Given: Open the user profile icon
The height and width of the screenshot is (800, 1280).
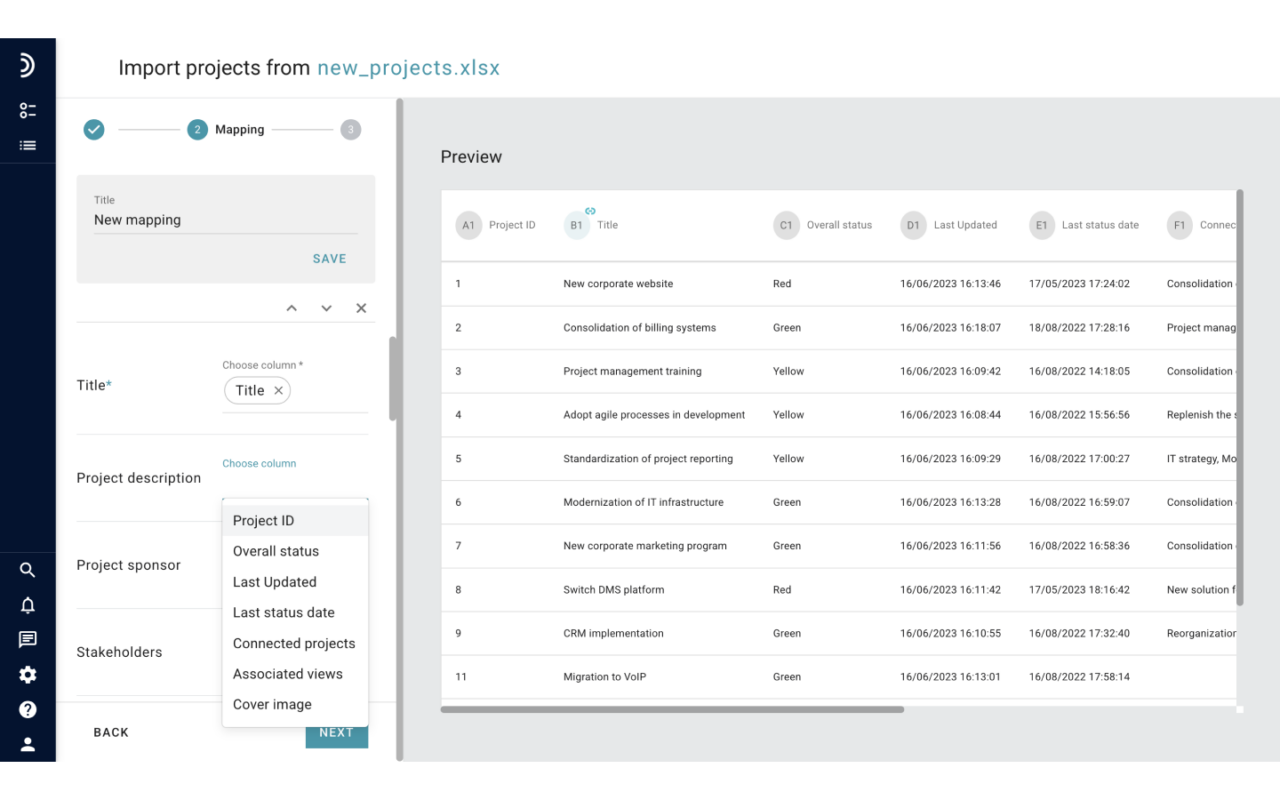Looking at the screenshot, I should point(27,744).
